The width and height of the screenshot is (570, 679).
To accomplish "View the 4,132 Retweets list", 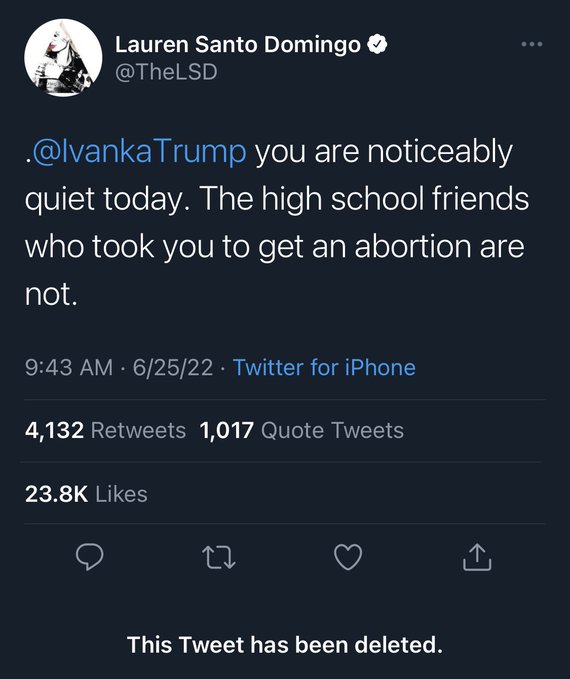I will click(x=105, y=430).
